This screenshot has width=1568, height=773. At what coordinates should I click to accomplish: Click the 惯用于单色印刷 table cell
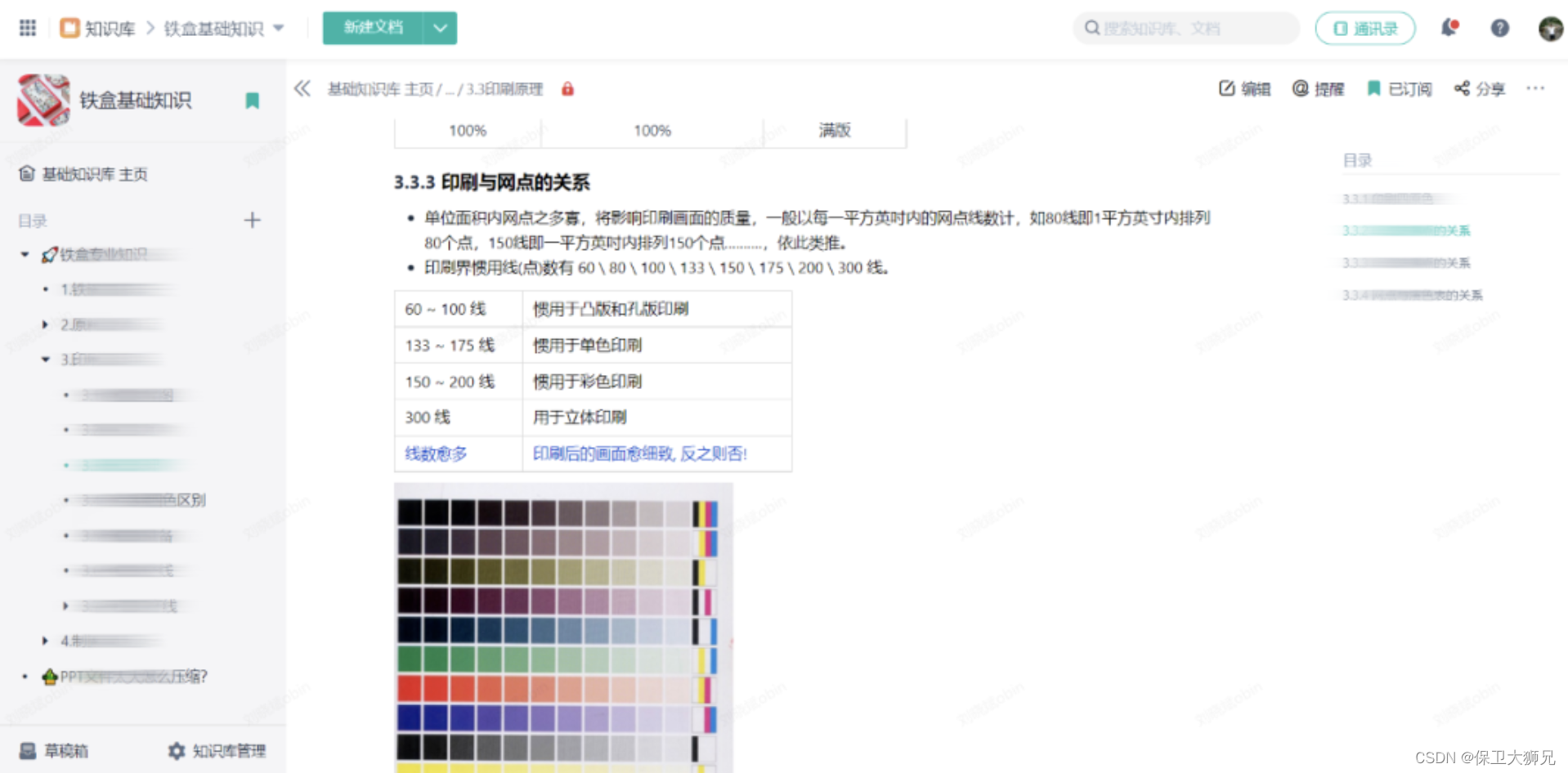(657, 345)
